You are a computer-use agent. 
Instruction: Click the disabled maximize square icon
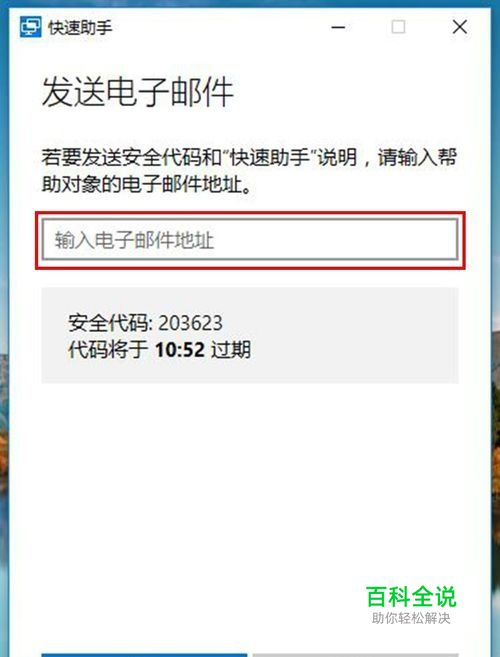click(398, 27)
